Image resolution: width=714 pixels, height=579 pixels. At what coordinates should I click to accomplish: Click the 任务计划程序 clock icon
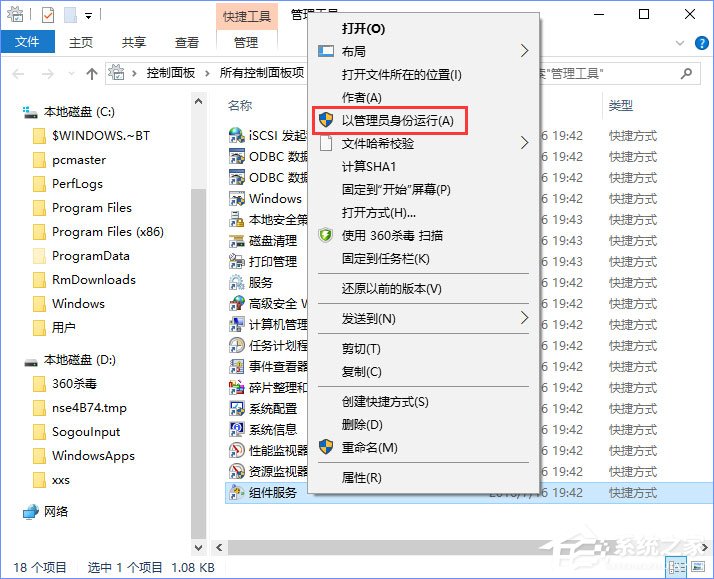click(237, 345)
